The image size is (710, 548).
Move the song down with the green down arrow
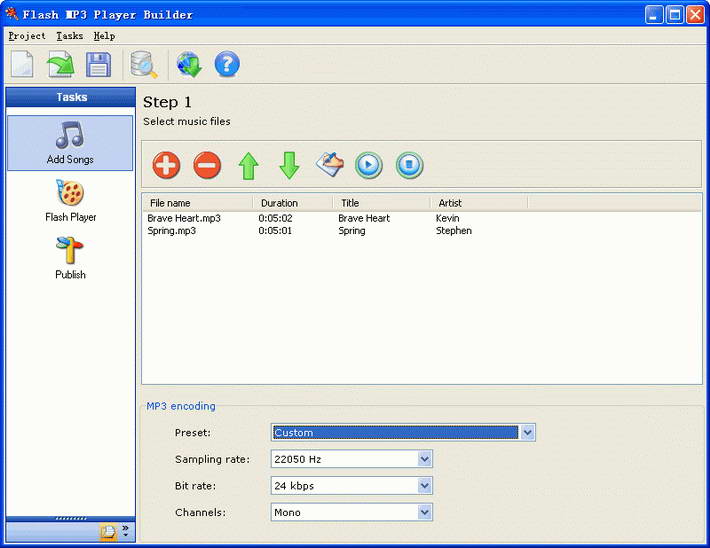click(x=289, y=165)
